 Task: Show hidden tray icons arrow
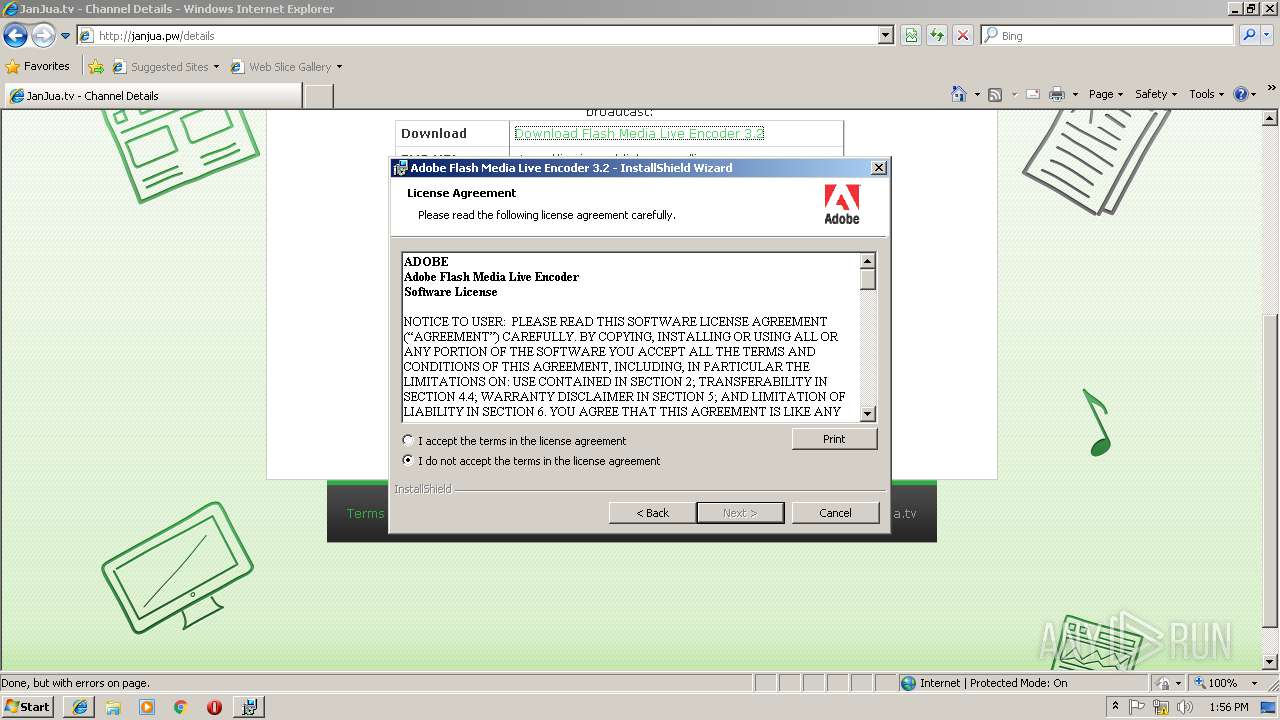coord(1115,707)
